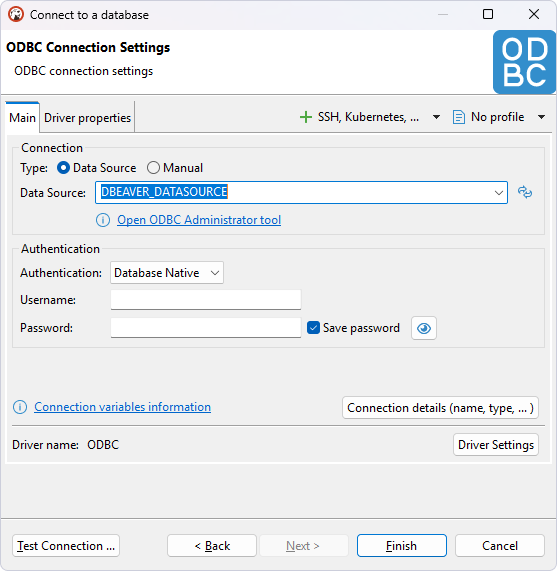The image size is (557, 571).
Task: Open the Authentication Database Native dropdown
Action: click(167, 273)
